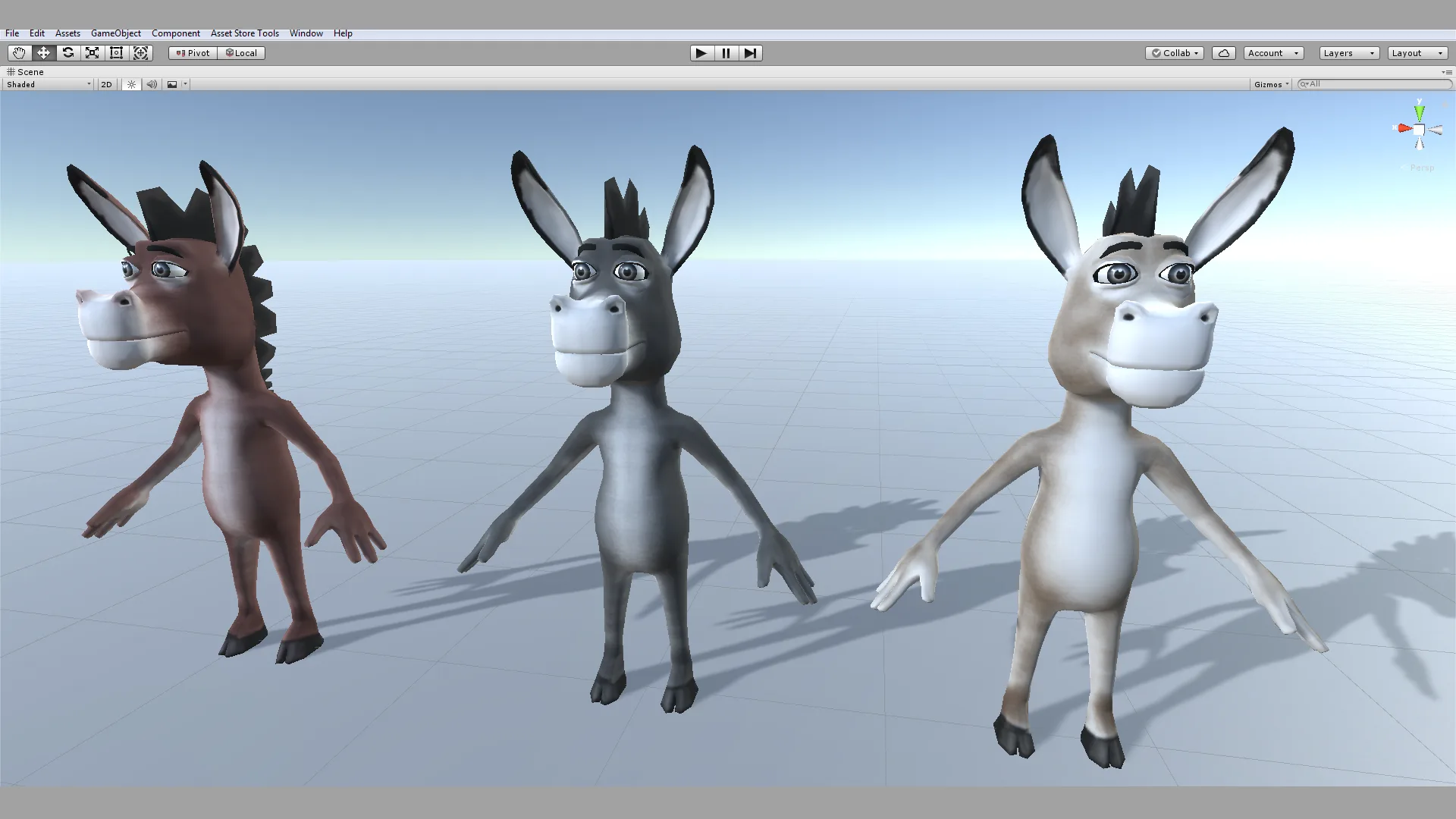Step forward one frame

pos(750,53)
